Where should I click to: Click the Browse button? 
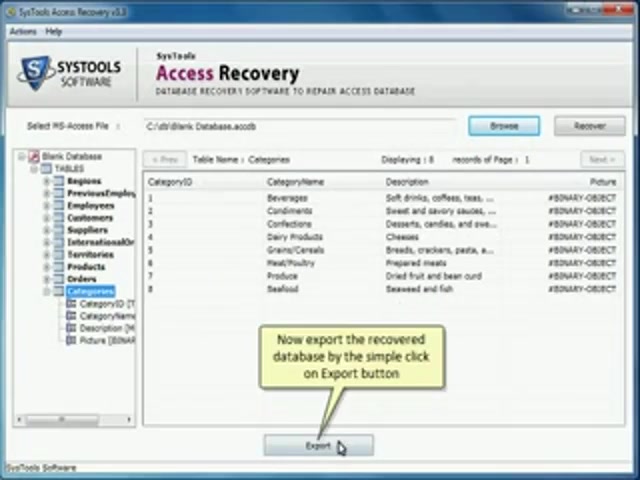(x=504, y=126)
